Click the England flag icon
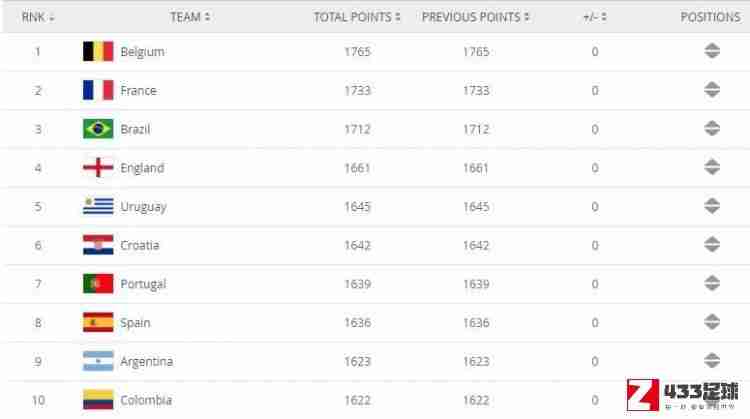The width and height of the screenshot is (750, 419). (x=98, y=168)
